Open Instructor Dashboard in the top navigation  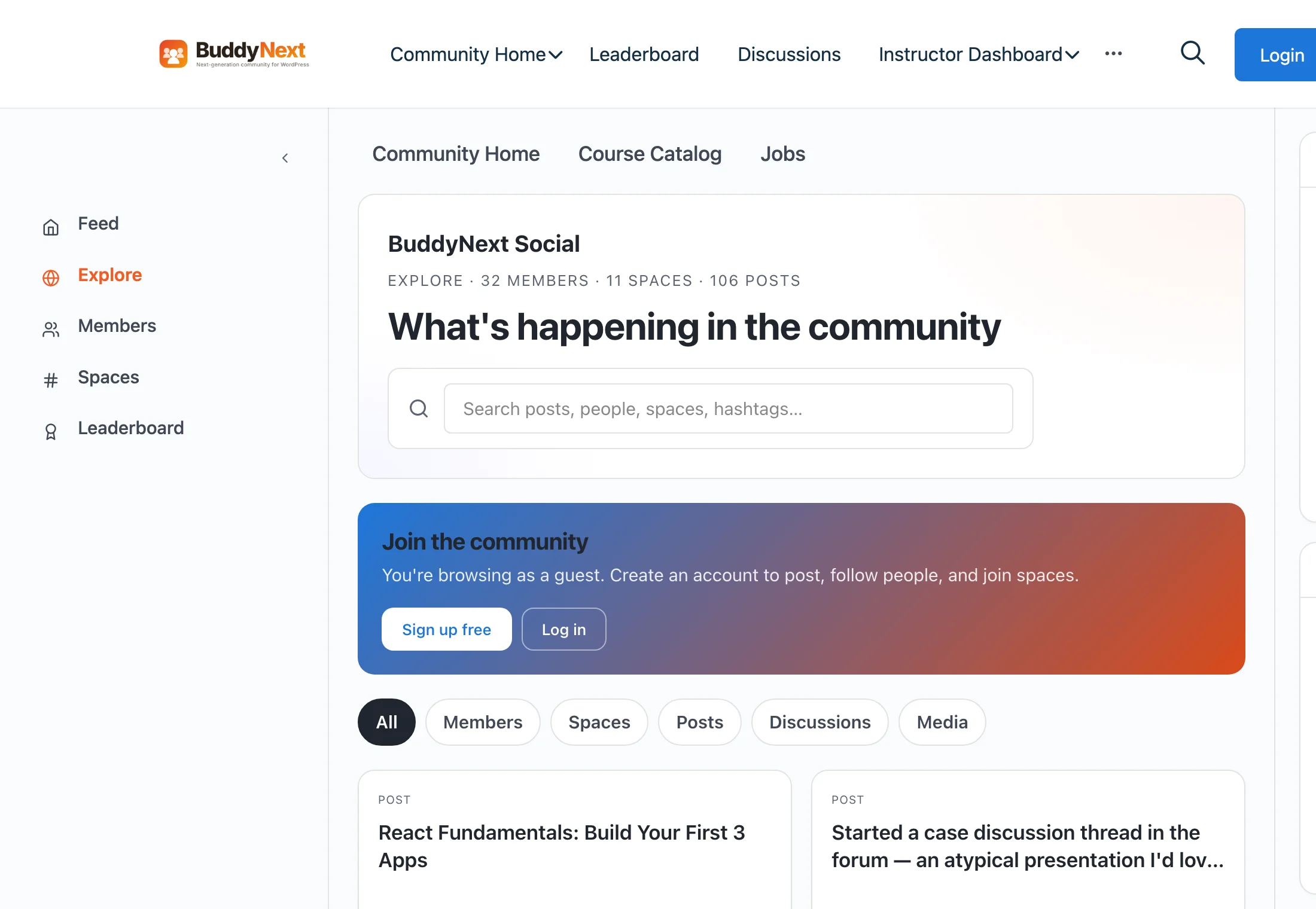[970, 54]
